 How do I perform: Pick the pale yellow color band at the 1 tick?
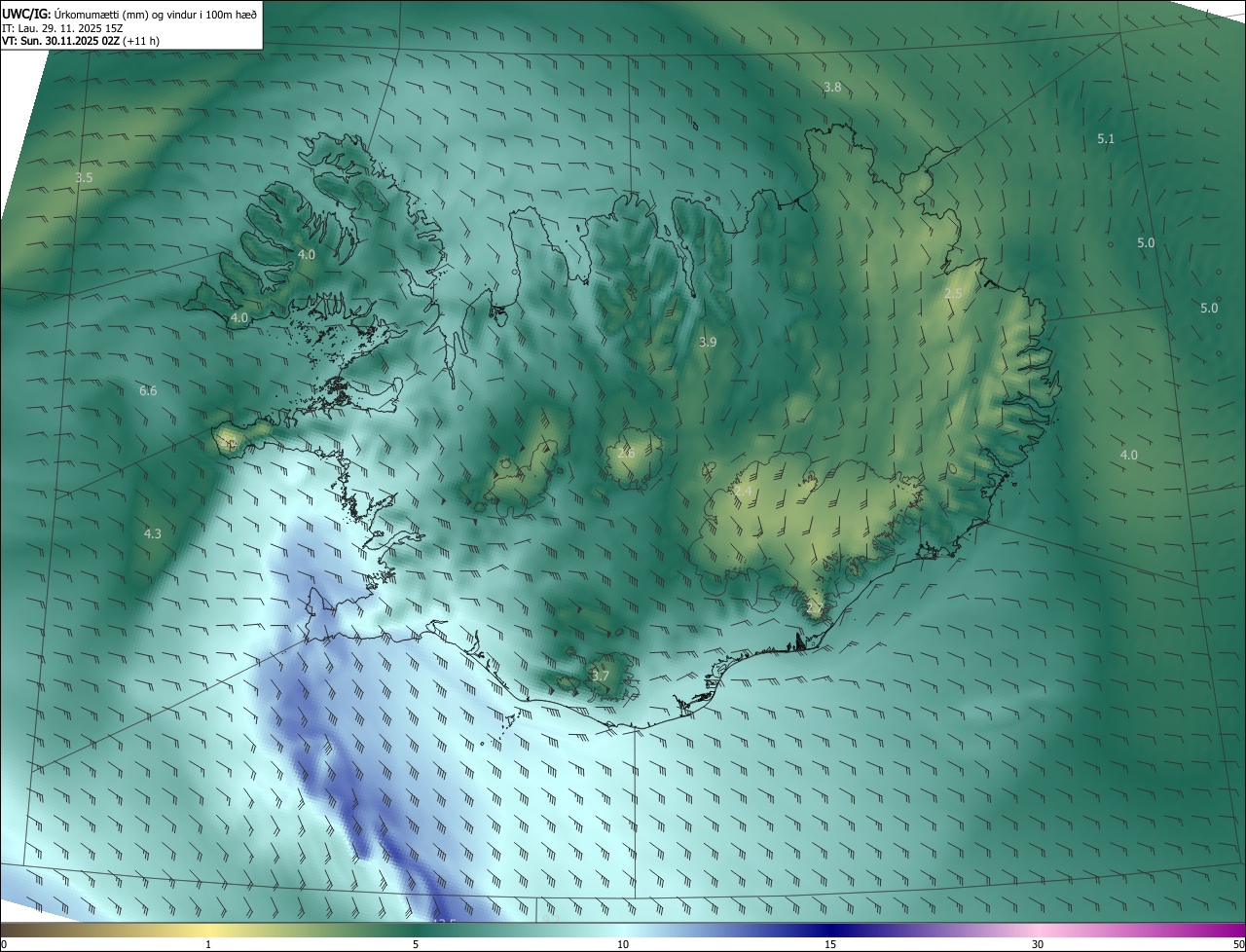(x=208, y=931)
